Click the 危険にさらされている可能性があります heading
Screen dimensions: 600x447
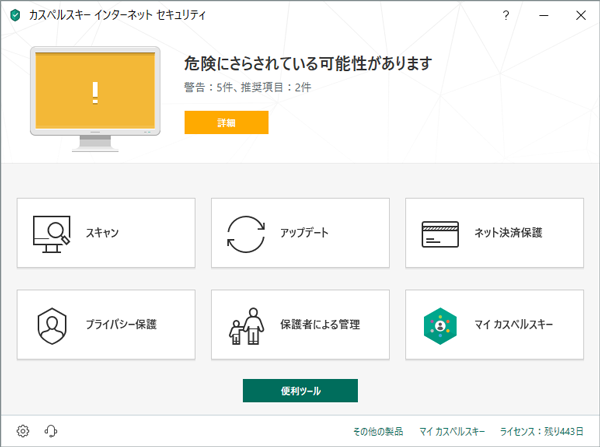coord(308,64)
